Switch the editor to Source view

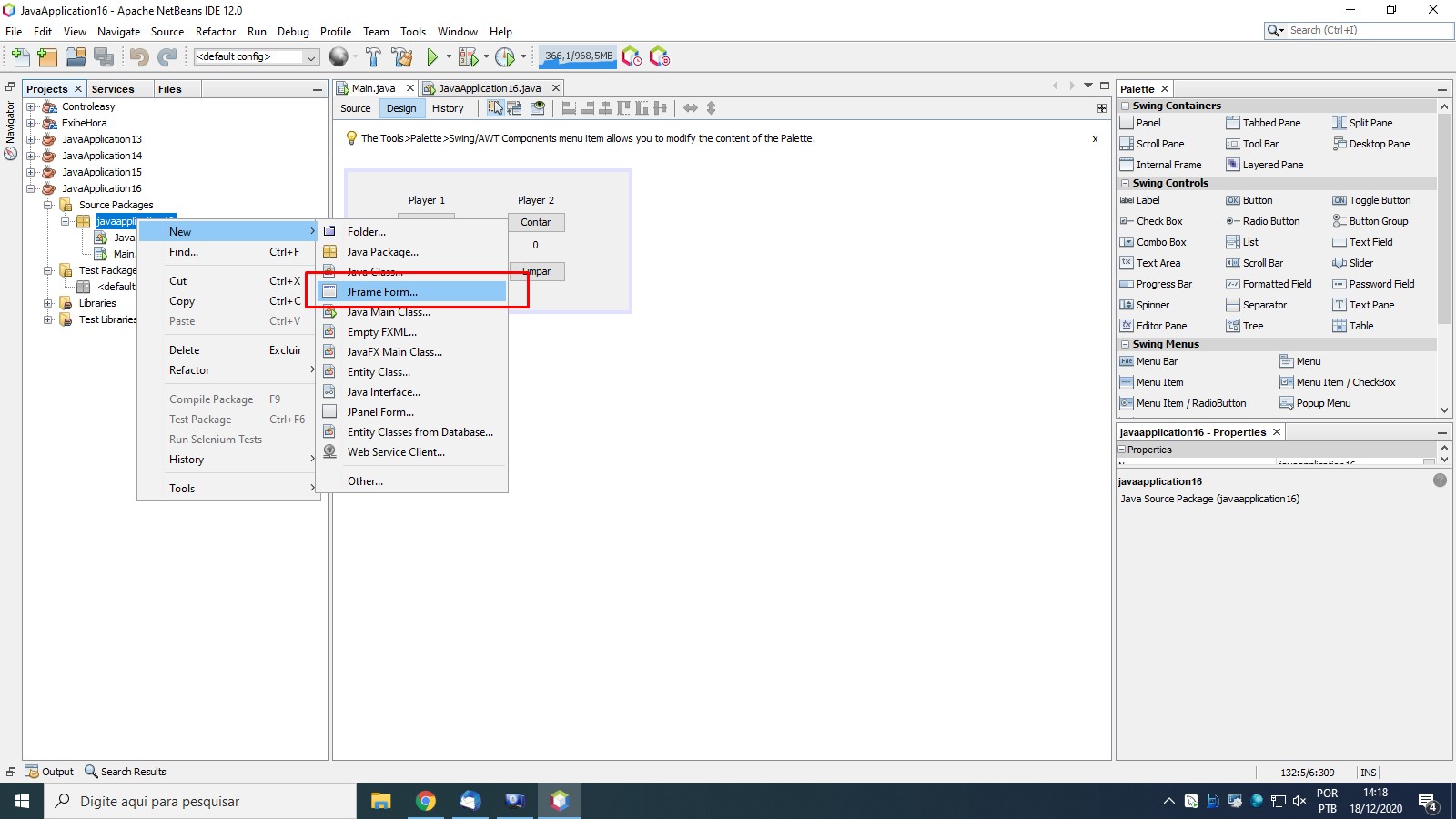356,108
